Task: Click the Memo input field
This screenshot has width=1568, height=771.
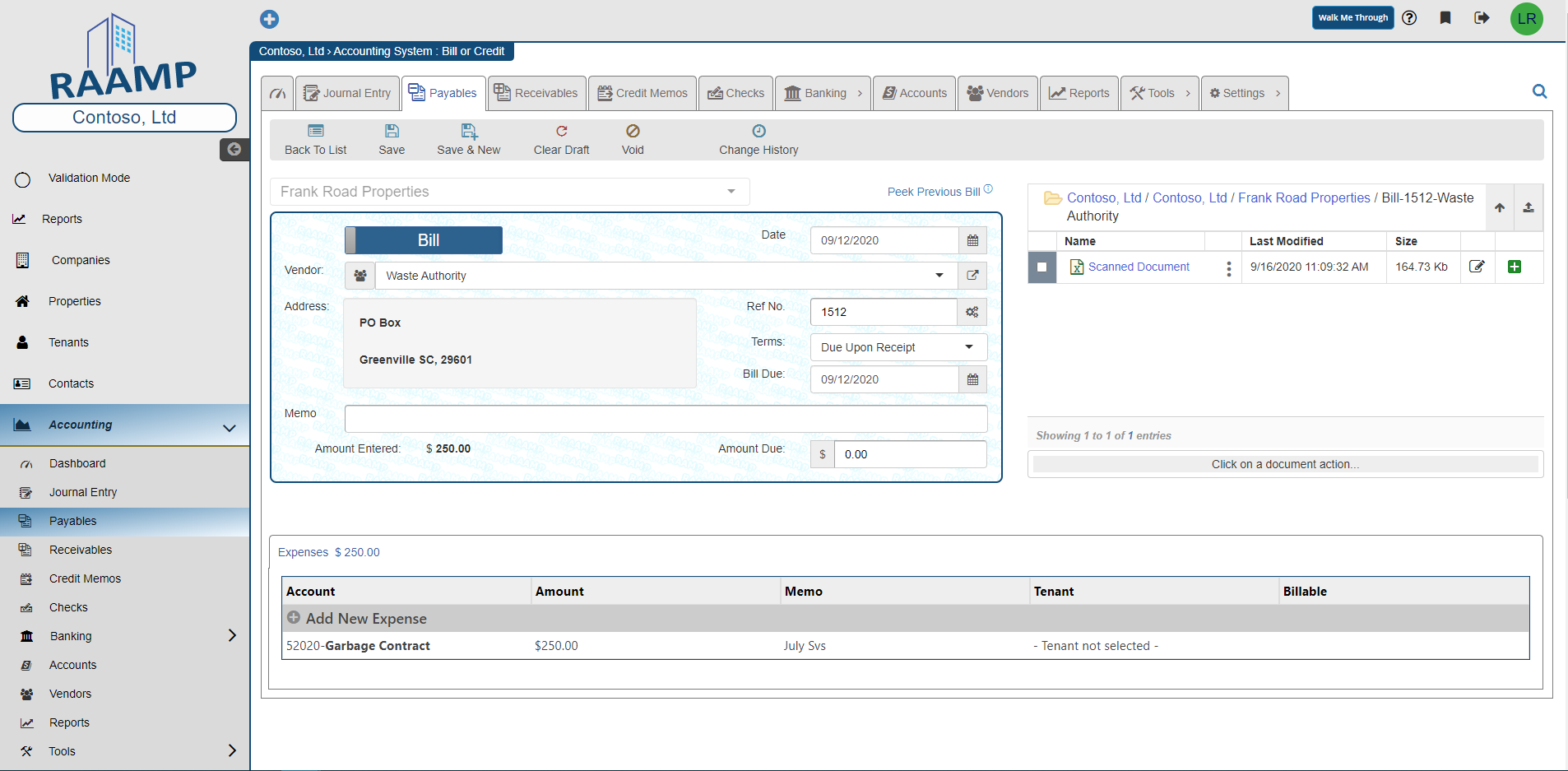Action: pyautogui.click(x=666, y=419)
